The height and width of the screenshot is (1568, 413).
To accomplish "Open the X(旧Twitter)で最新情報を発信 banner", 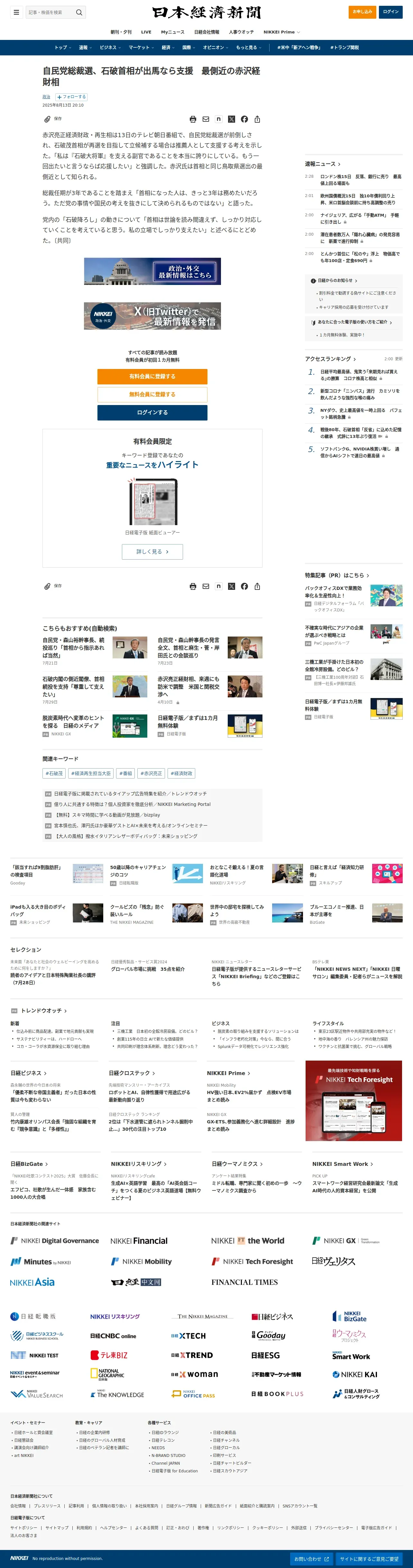I will tap(152, 316).
